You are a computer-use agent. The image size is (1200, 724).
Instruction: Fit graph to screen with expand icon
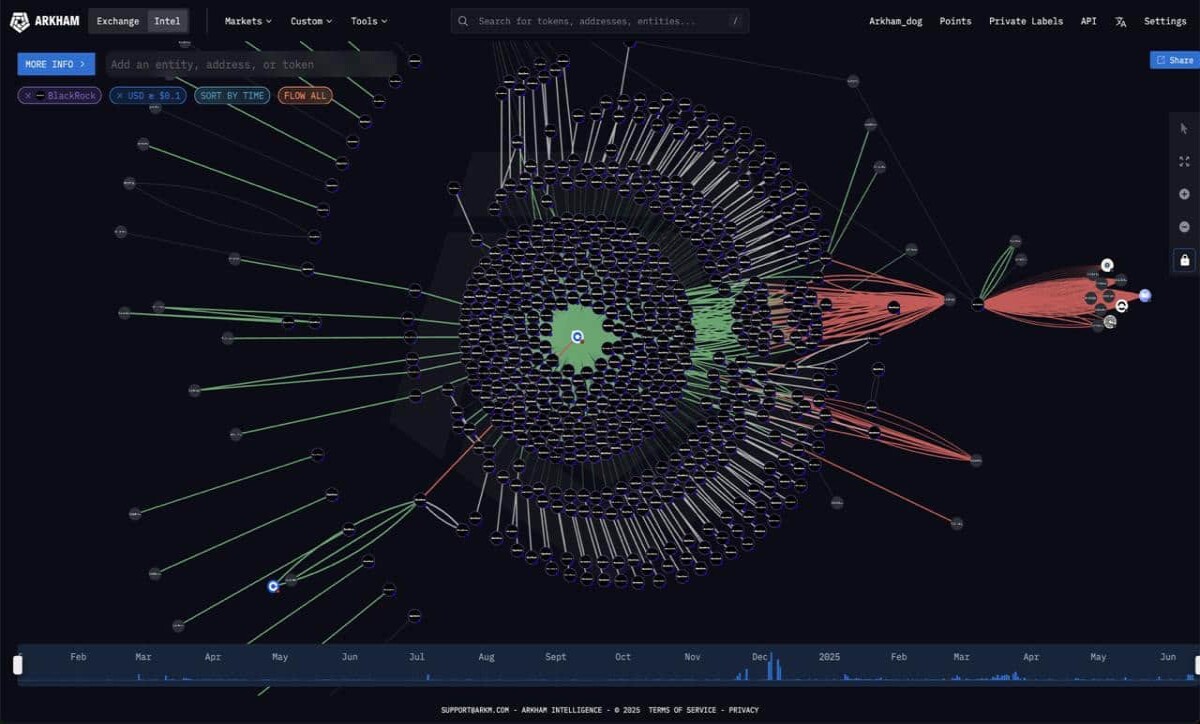click(1184, 161)
